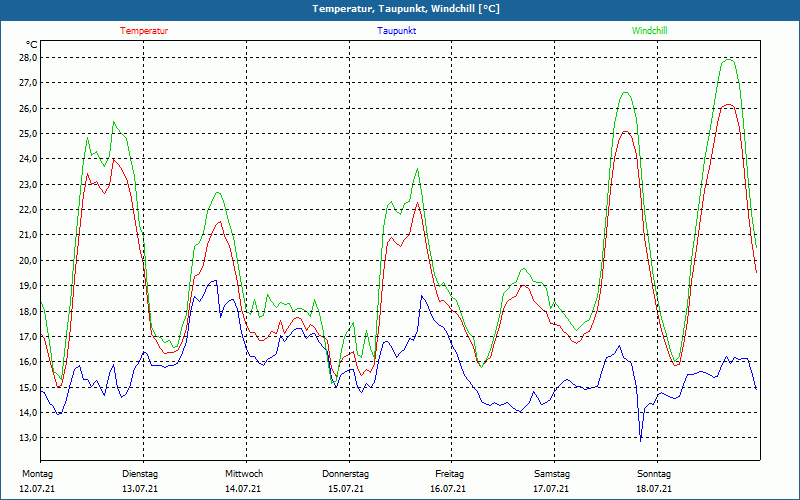The width and height of the screenshot is (800, 500).
Task: Select the blue 'Taupunkt' legend label
Action: [396, 31]
